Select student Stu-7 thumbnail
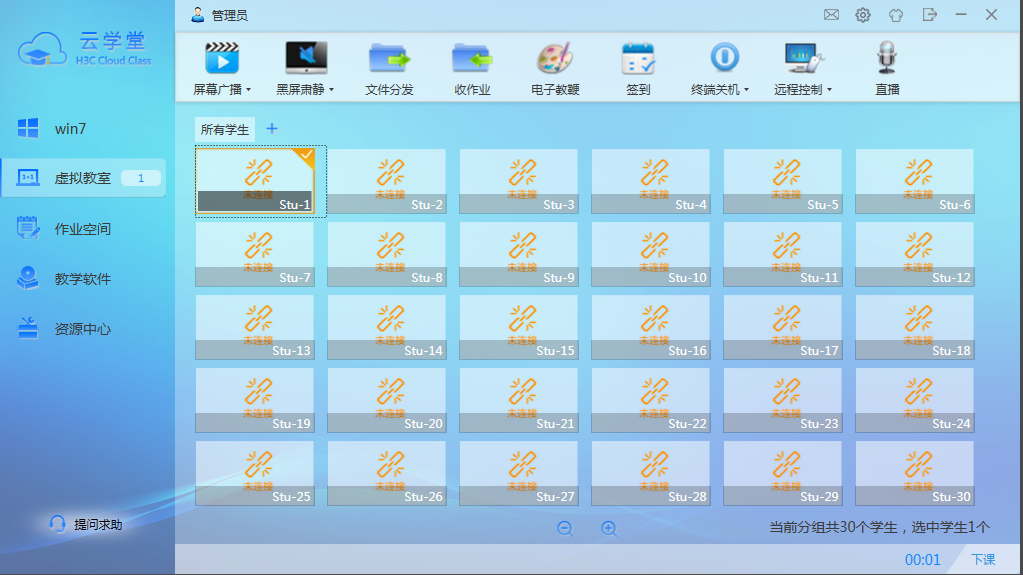 tap(255, 254)
